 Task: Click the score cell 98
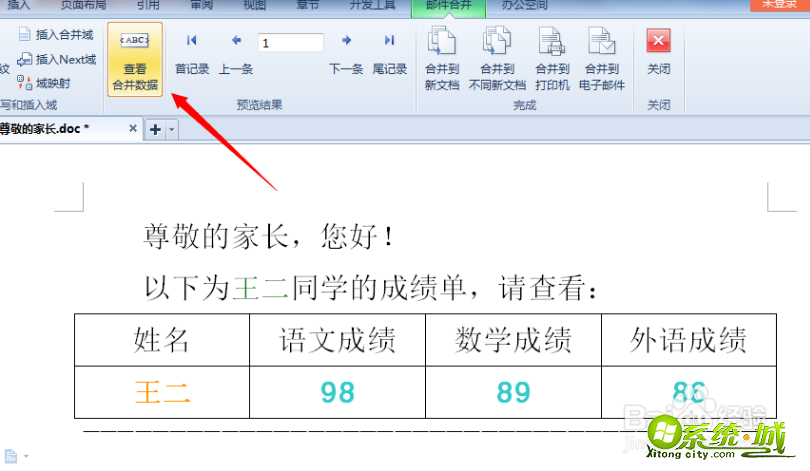click(337, 392)
